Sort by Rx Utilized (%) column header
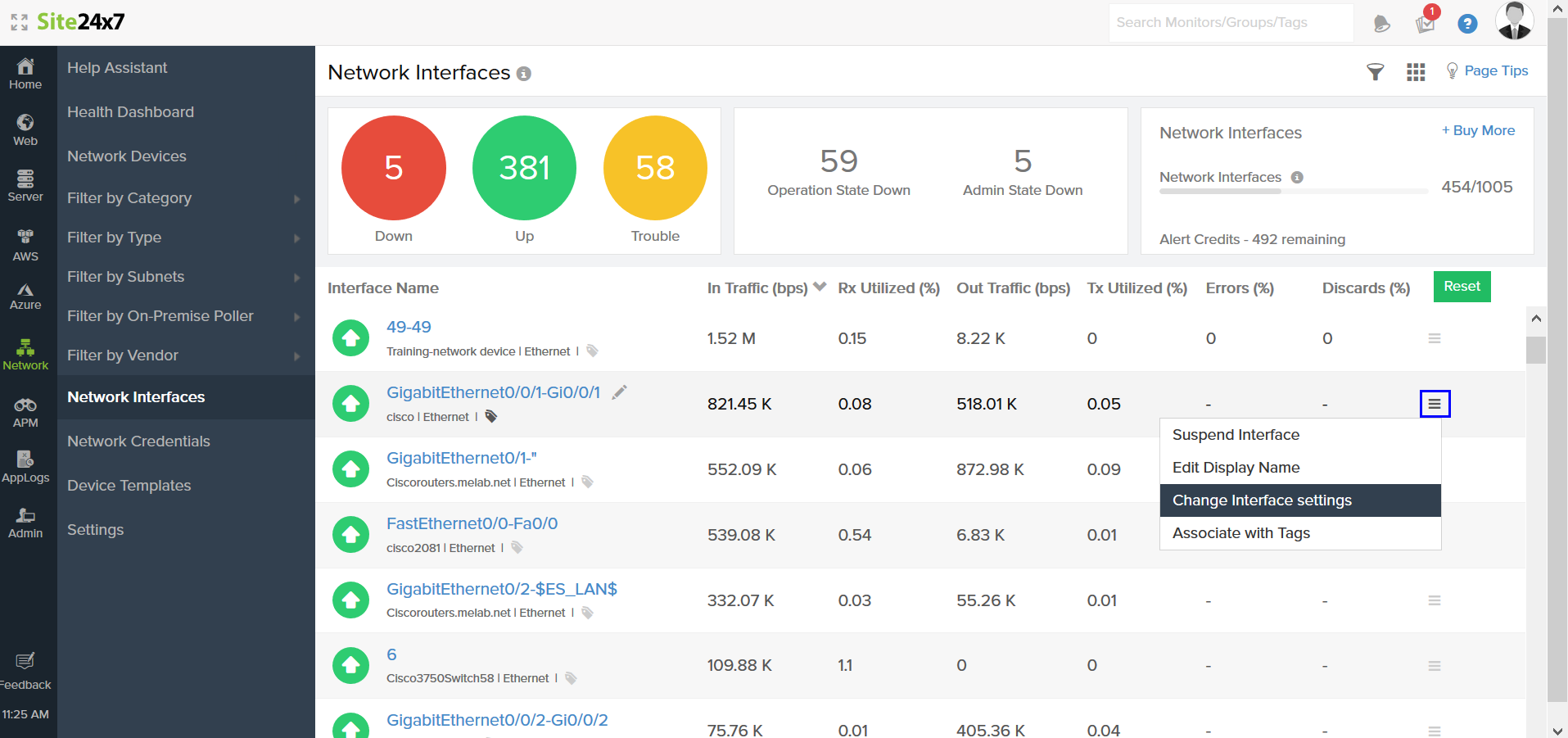 coord(889,288)
